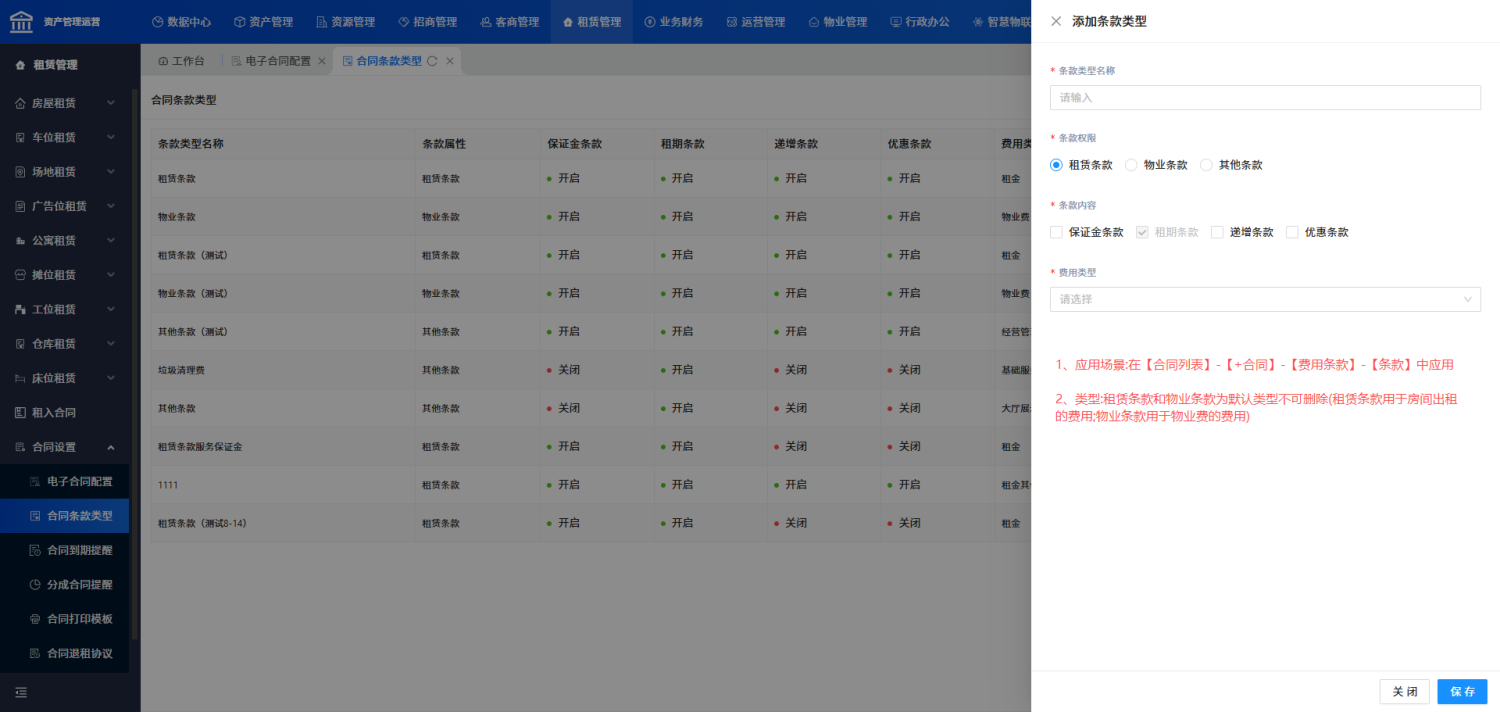Click the 招商管理 tag icon
The height and width of the screenshot is (712, 1500).
[404, 22]
